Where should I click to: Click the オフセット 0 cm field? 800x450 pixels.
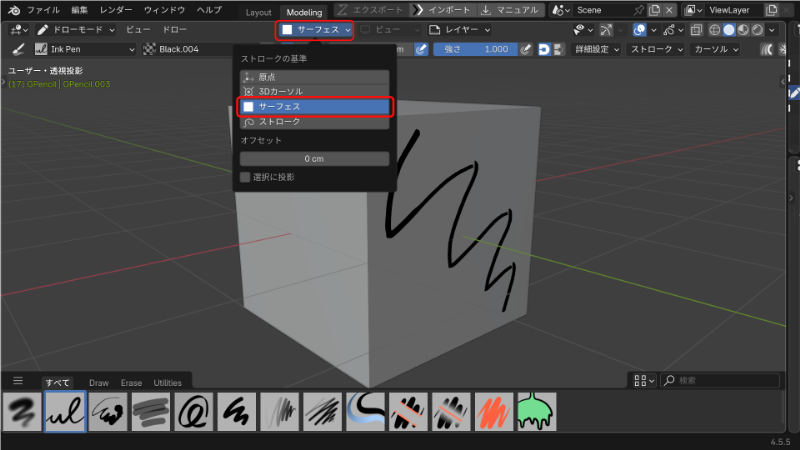(x=314, y=159)
